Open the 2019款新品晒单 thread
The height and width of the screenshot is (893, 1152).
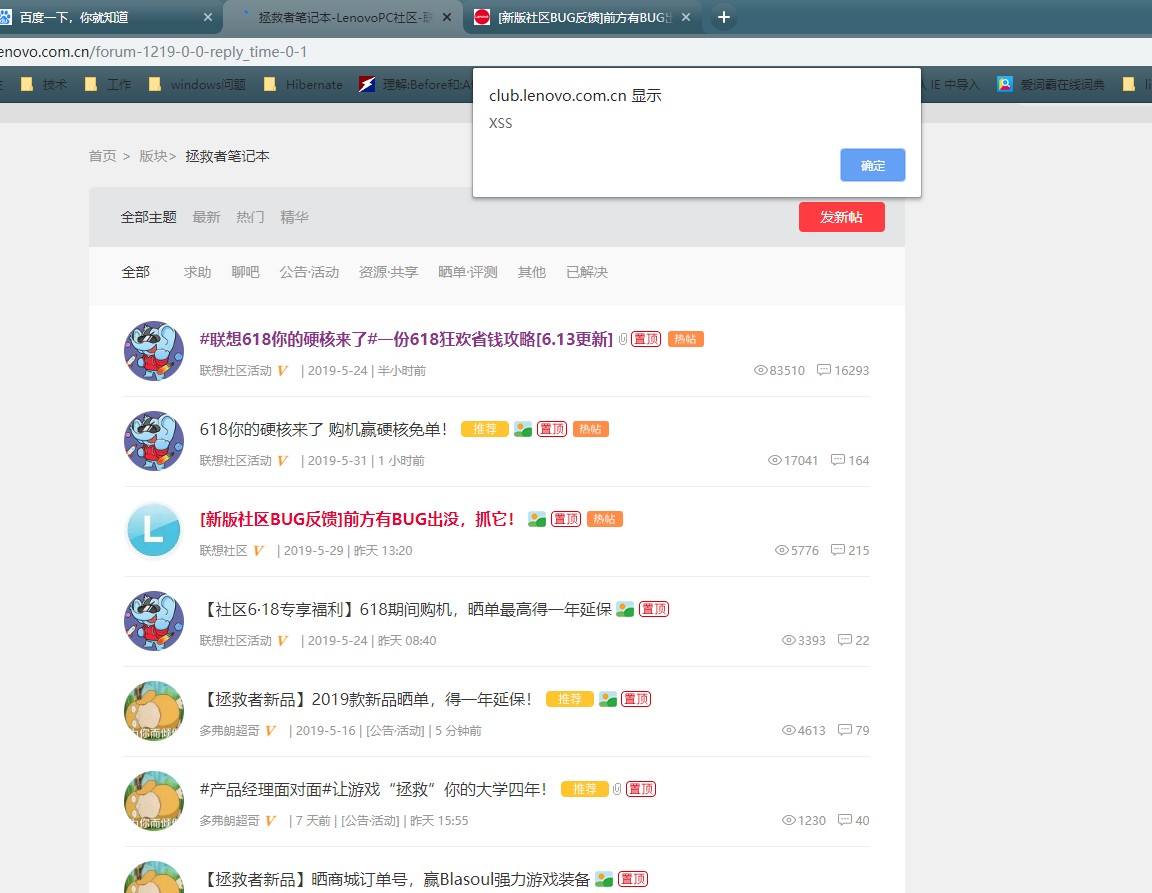click(x=366, y=699)
